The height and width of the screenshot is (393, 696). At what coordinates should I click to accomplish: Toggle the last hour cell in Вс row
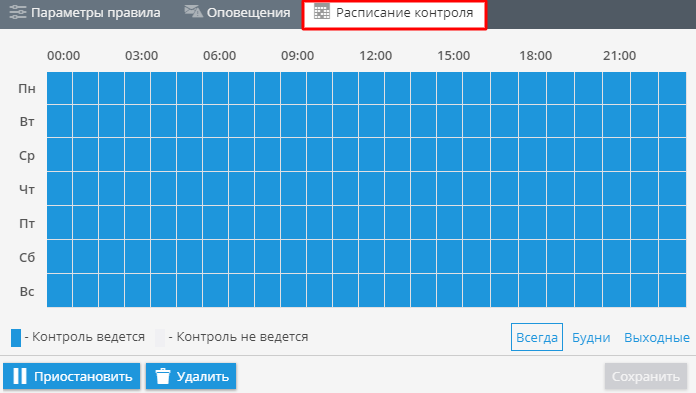[672, 290]
